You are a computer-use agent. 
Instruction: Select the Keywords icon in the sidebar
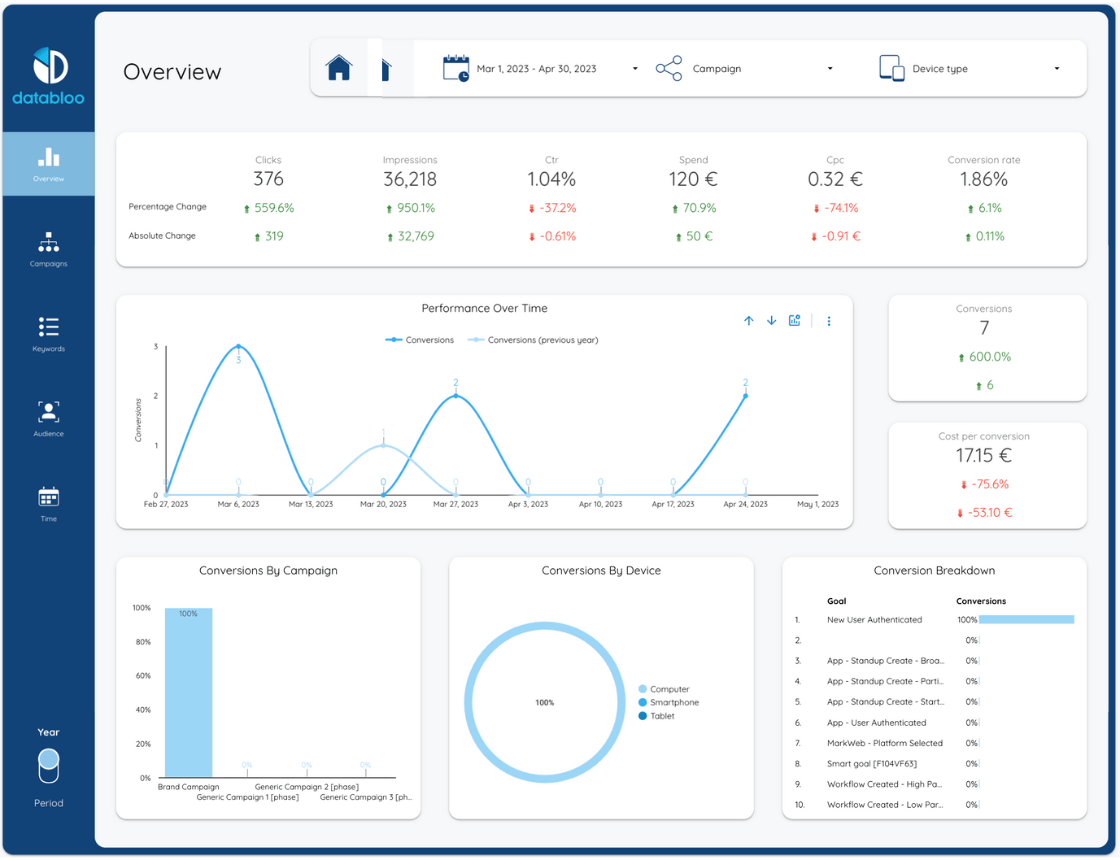47,330
